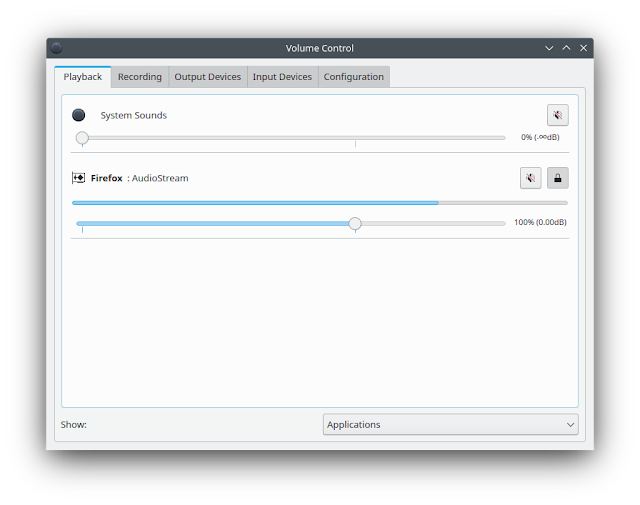The height and width of the screenshot is (505, 640).
Task: Switch to the Recording tab
Action: pos(140,77)
